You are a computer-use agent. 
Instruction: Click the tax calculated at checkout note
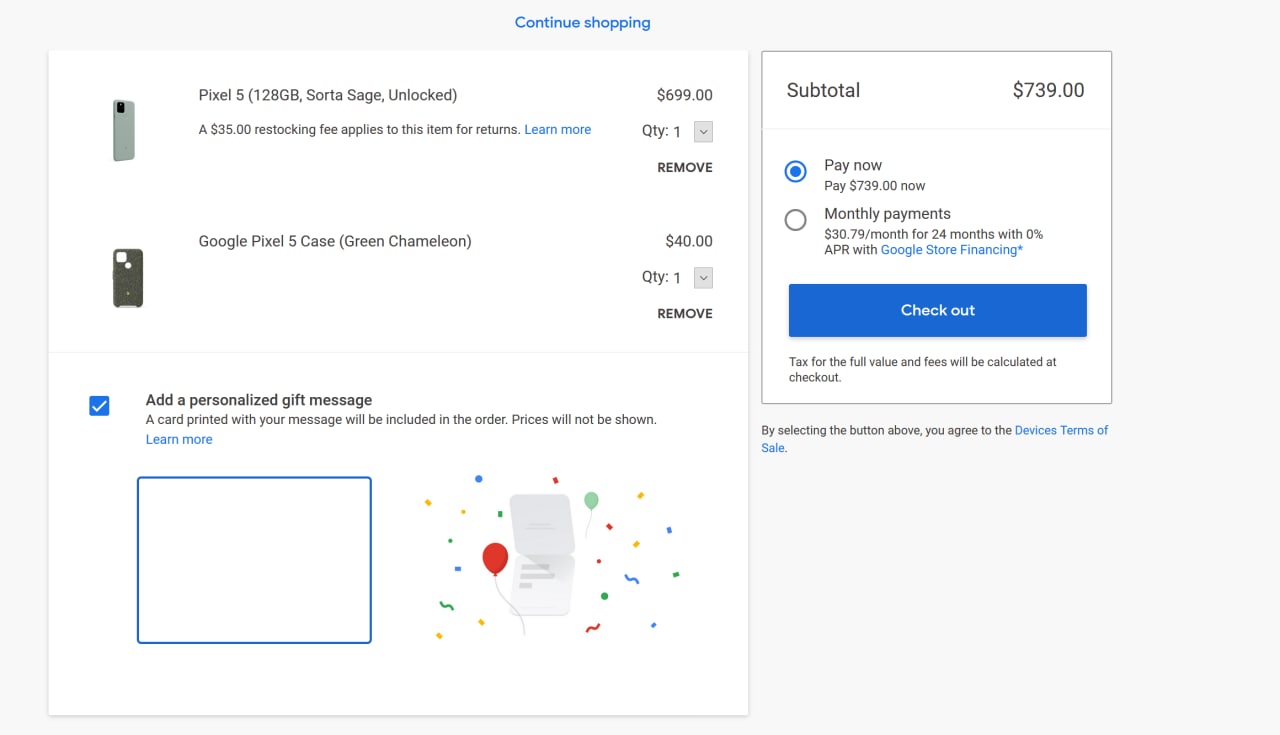pyautogui.click(x=923, y=369)
